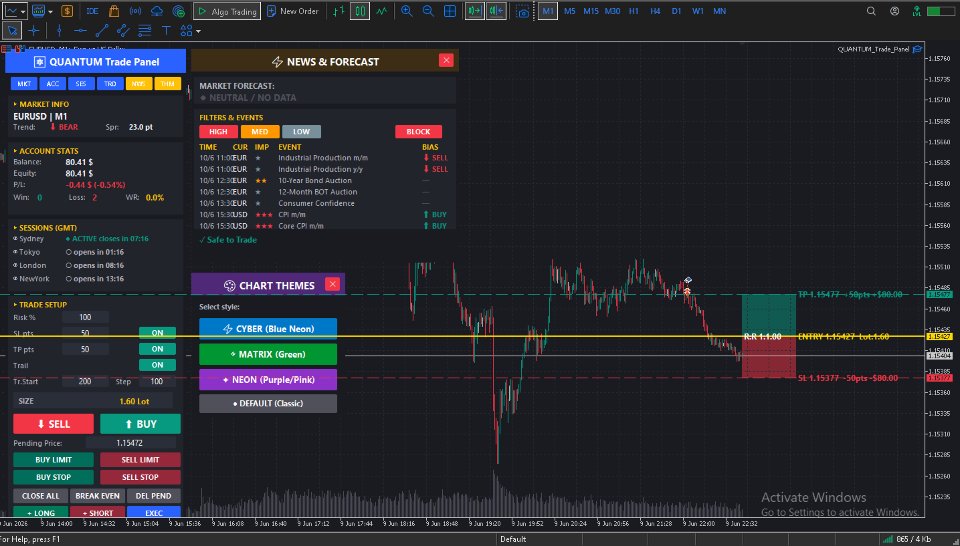The image size is (960, 546).
Task: Zoom out on the chart
Action: click(428, 11)
